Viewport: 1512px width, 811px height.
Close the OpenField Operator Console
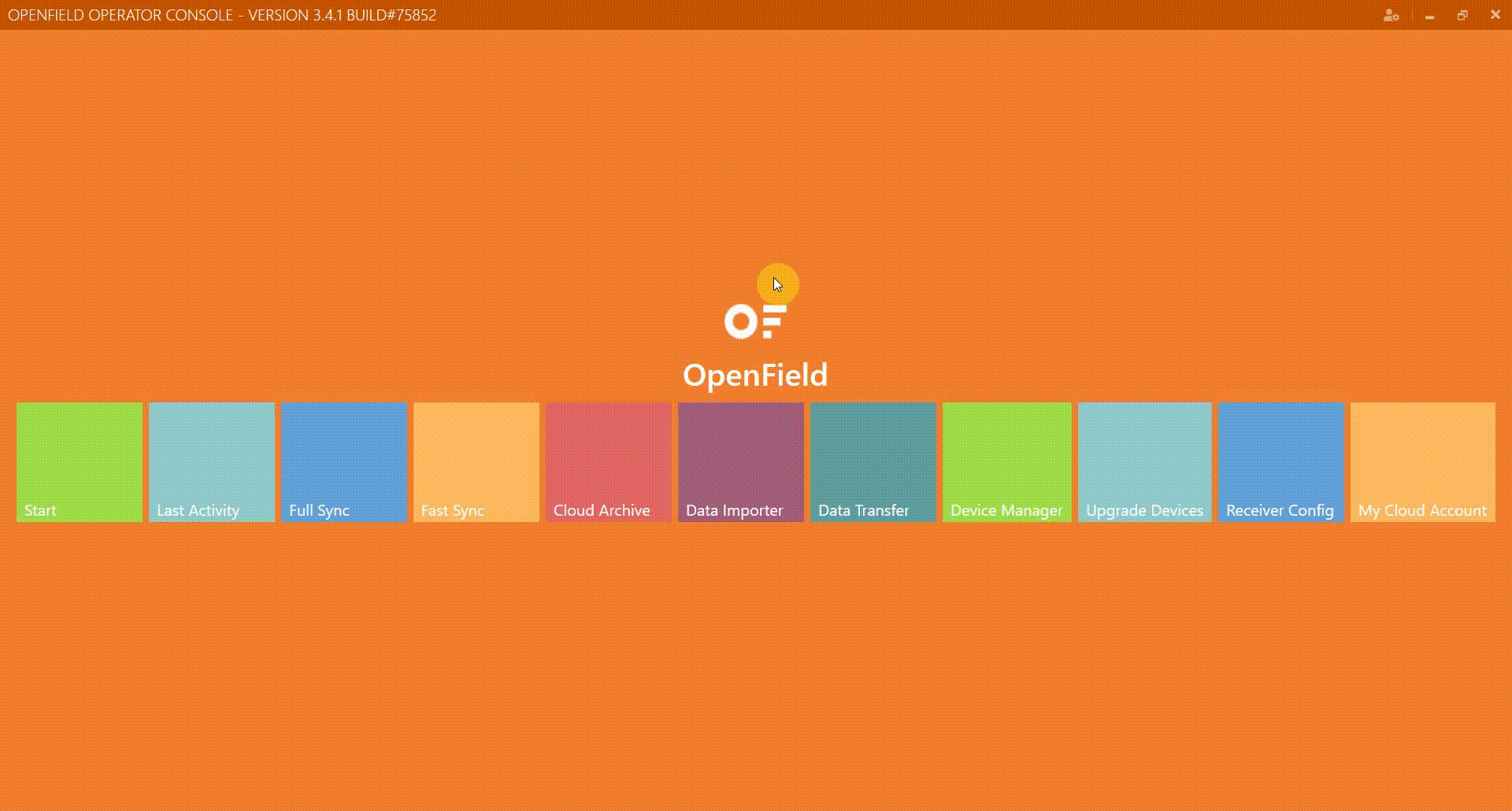(1495, 15)
